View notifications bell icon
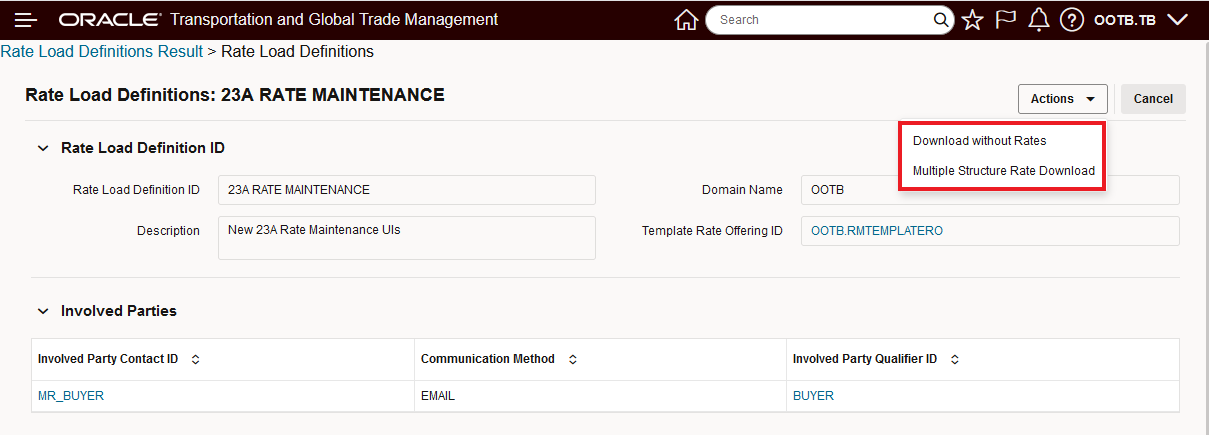Image resolution: width=1209 pixels, height=435 pixels. point(1039,20)
